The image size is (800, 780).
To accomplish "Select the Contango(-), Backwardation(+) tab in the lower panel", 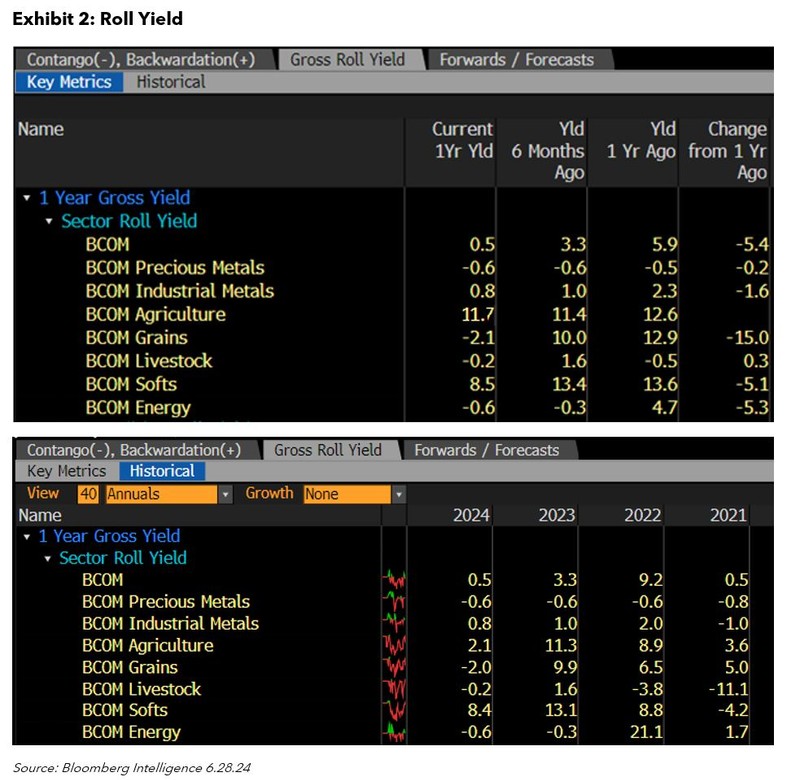I will click(134, 450).
